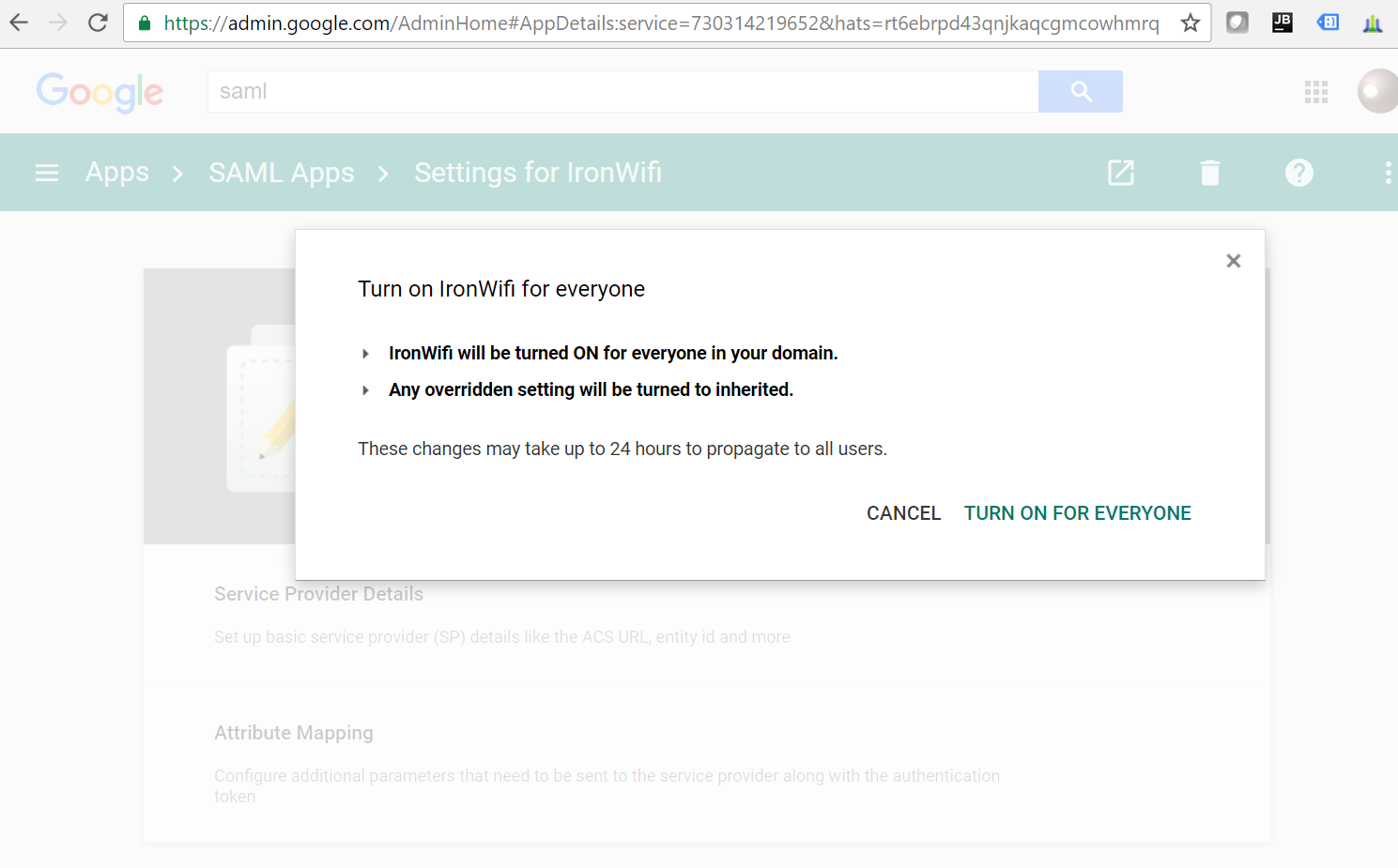Cancel the turn on dialog

(903, 512)
